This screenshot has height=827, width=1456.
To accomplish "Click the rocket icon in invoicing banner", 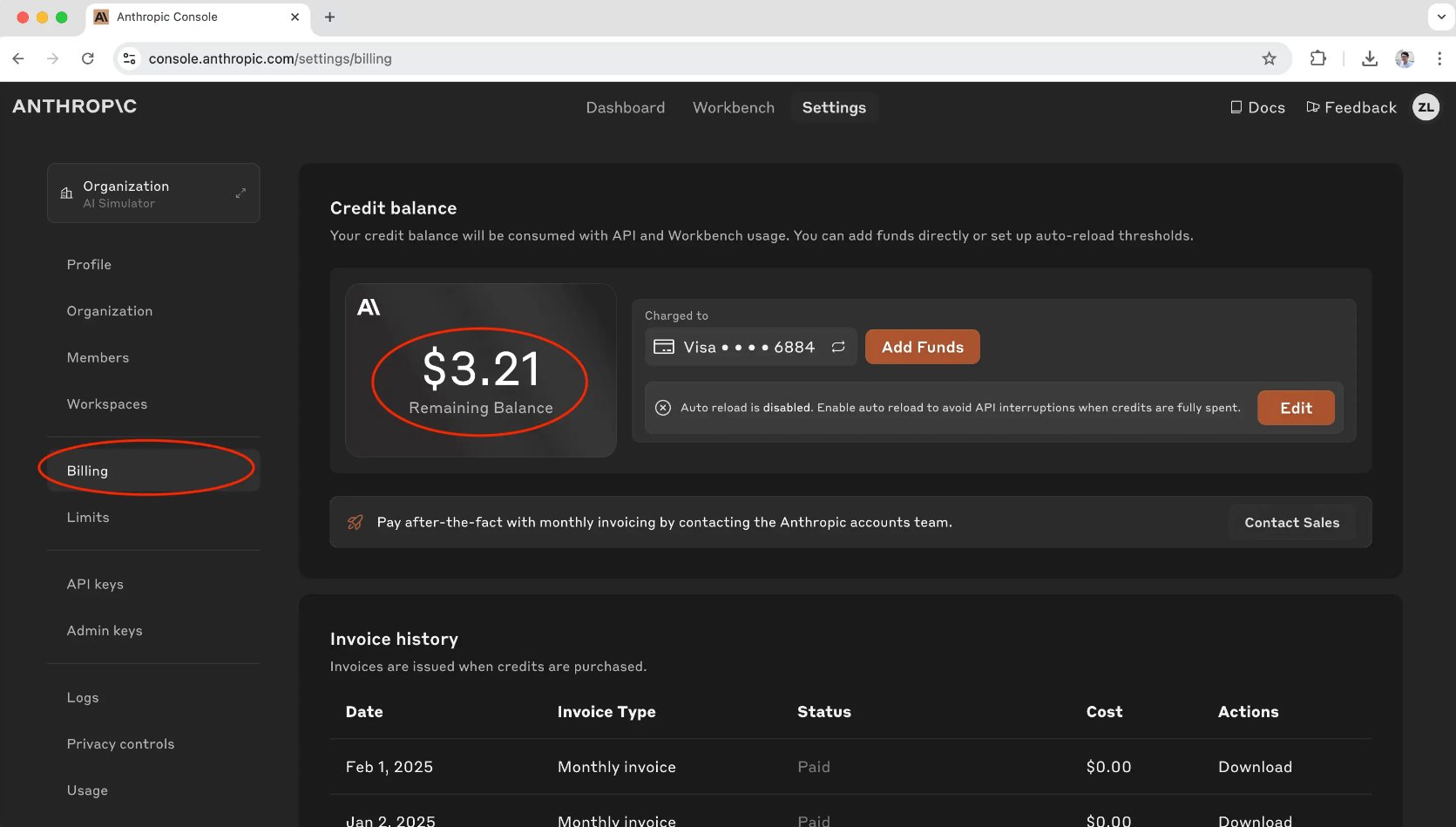I will 355,522.
